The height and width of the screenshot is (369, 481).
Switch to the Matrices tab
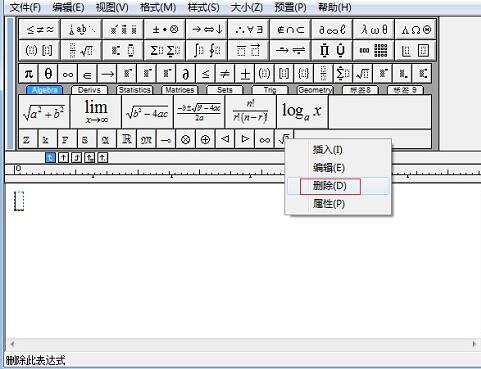coord(179,90)
